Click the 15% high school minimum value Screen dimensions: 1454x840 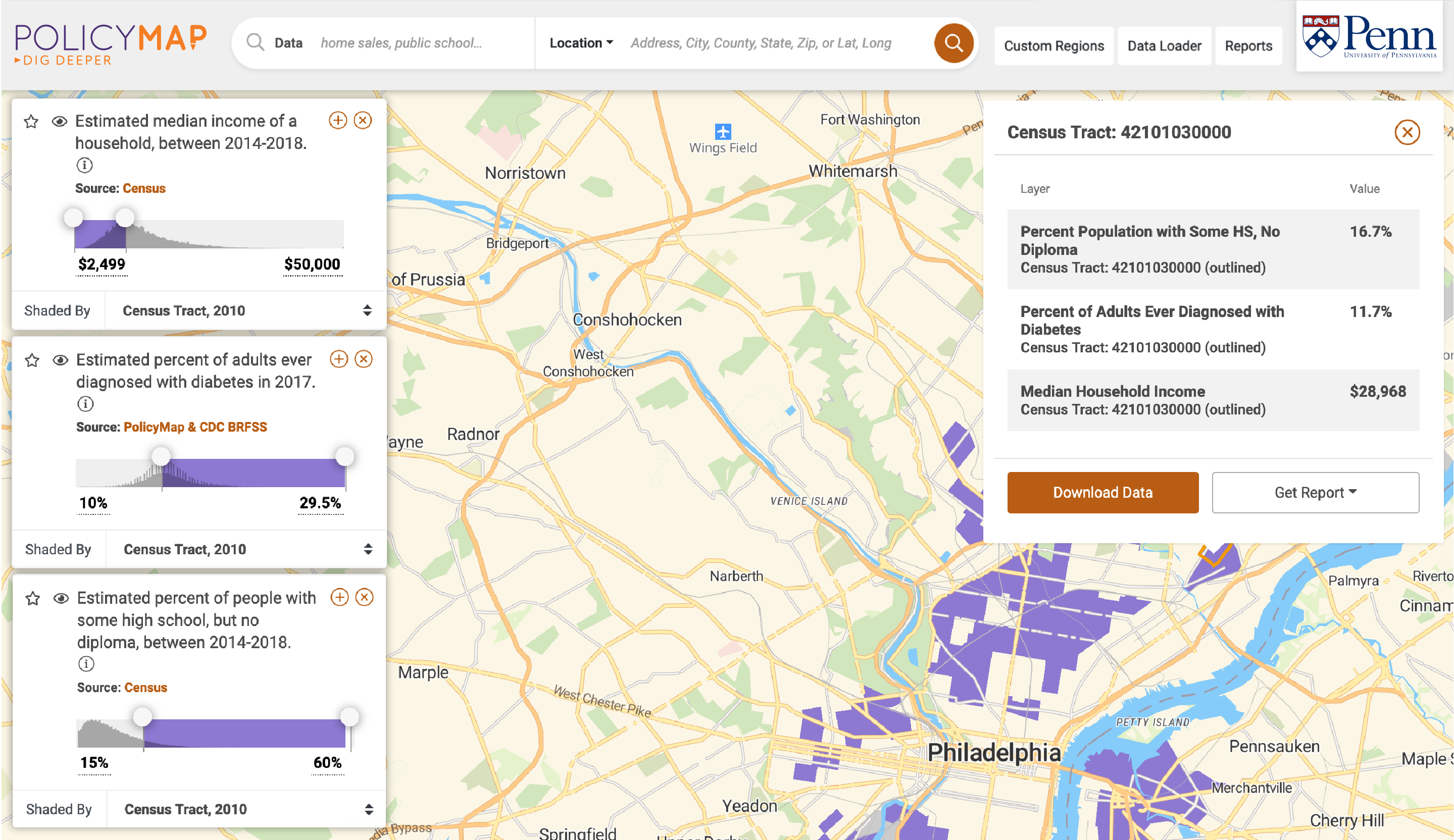pyautogui.click(x=94, y=763)
